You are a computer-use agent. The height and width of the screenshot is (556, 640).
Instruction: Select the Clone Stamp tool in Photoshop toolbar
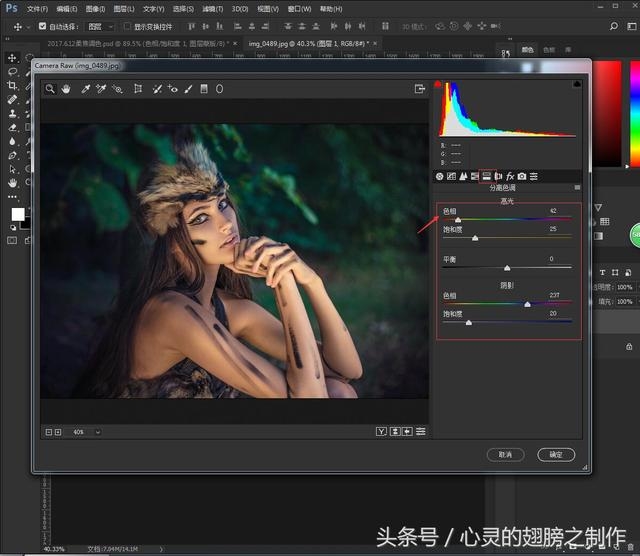[x=12, y=113]
